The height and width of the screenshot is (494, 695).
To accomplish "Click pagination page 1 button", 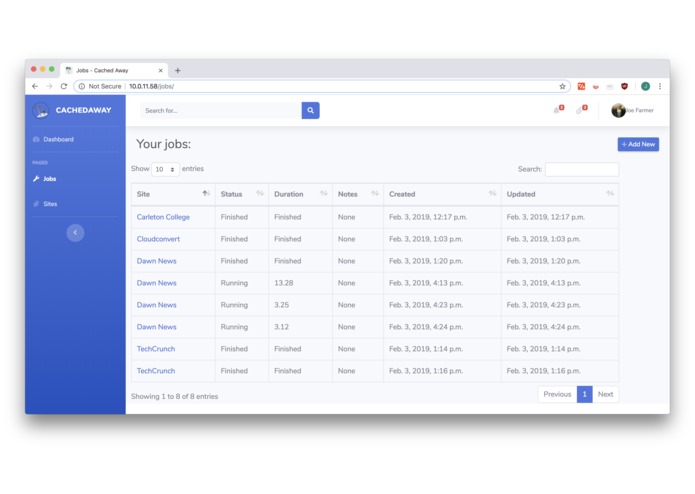I will coord(584,394).
